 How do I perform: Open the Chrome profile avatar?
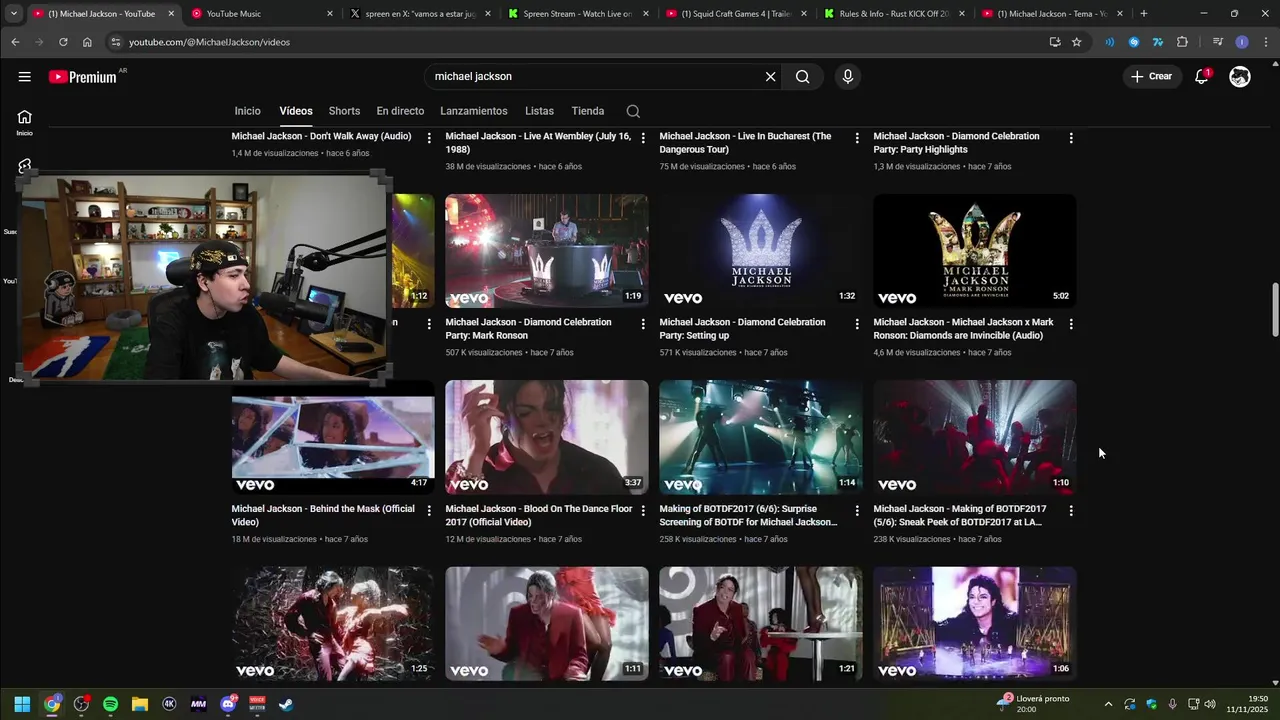(x=1242, y=42)
